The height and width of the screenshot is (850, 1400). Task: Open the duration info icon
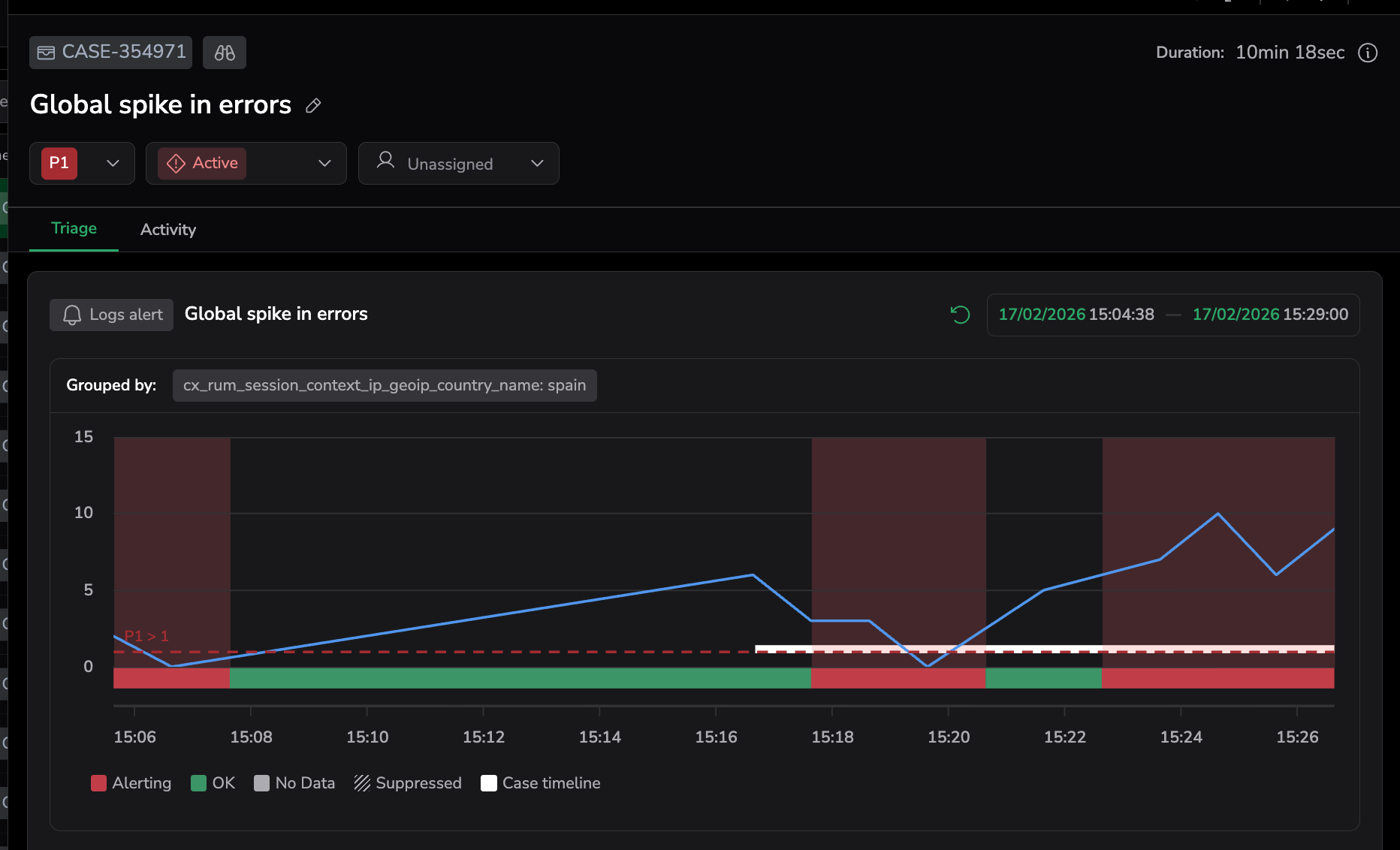click(x=1368, y=53)
